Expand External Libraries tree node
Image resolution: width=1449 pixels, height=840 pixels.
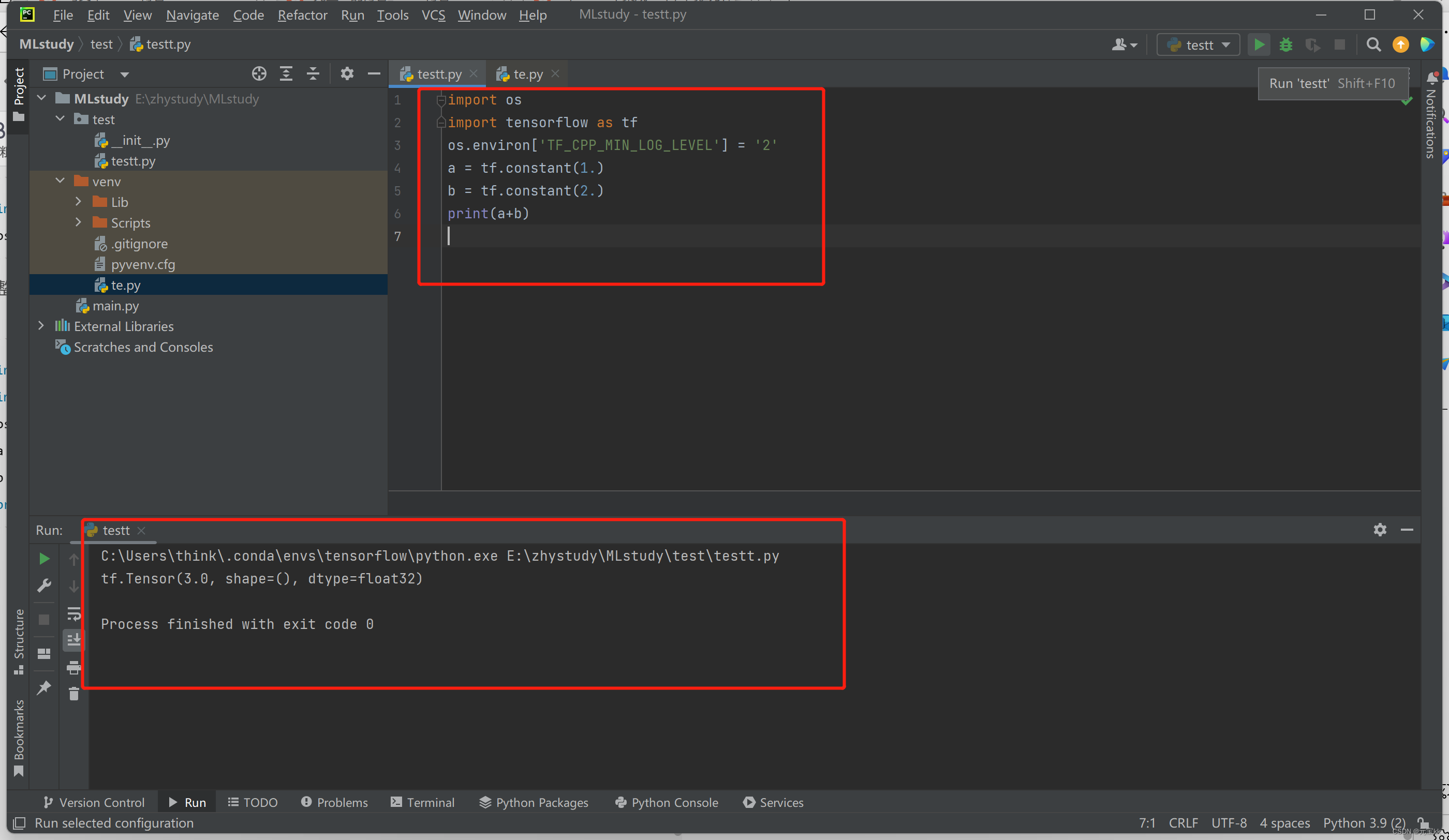tap(41, 326)
